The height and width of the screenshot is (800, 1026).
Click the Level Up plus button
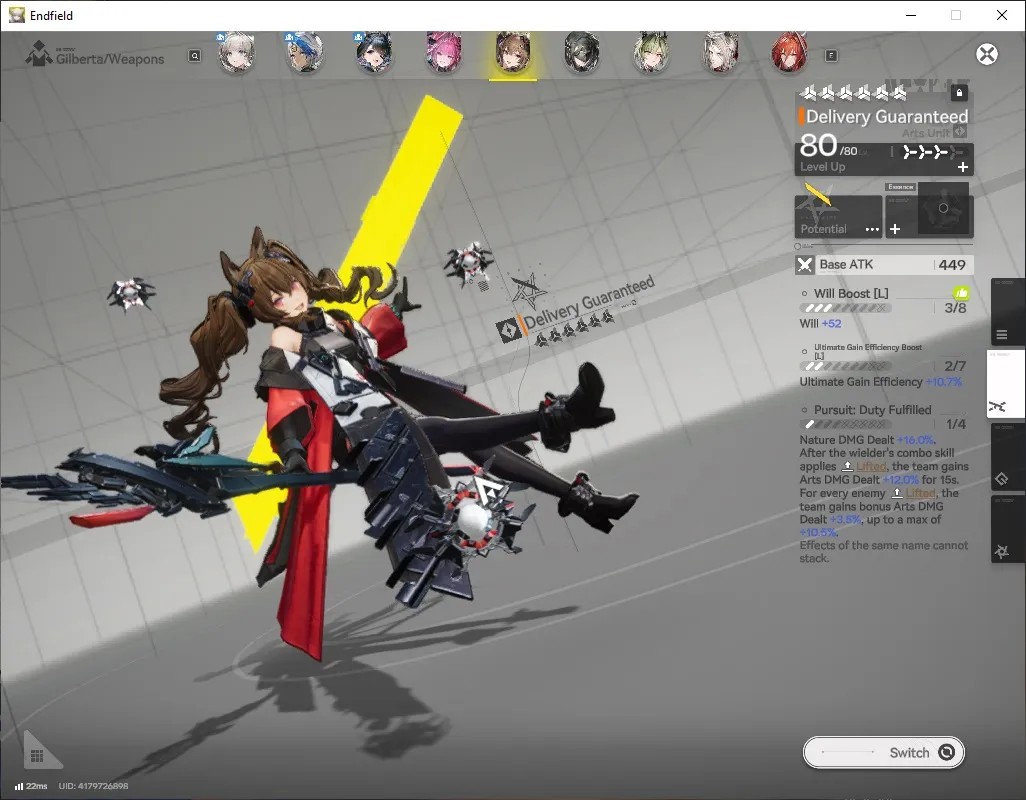pyautogui.click(x=963, y=167)
